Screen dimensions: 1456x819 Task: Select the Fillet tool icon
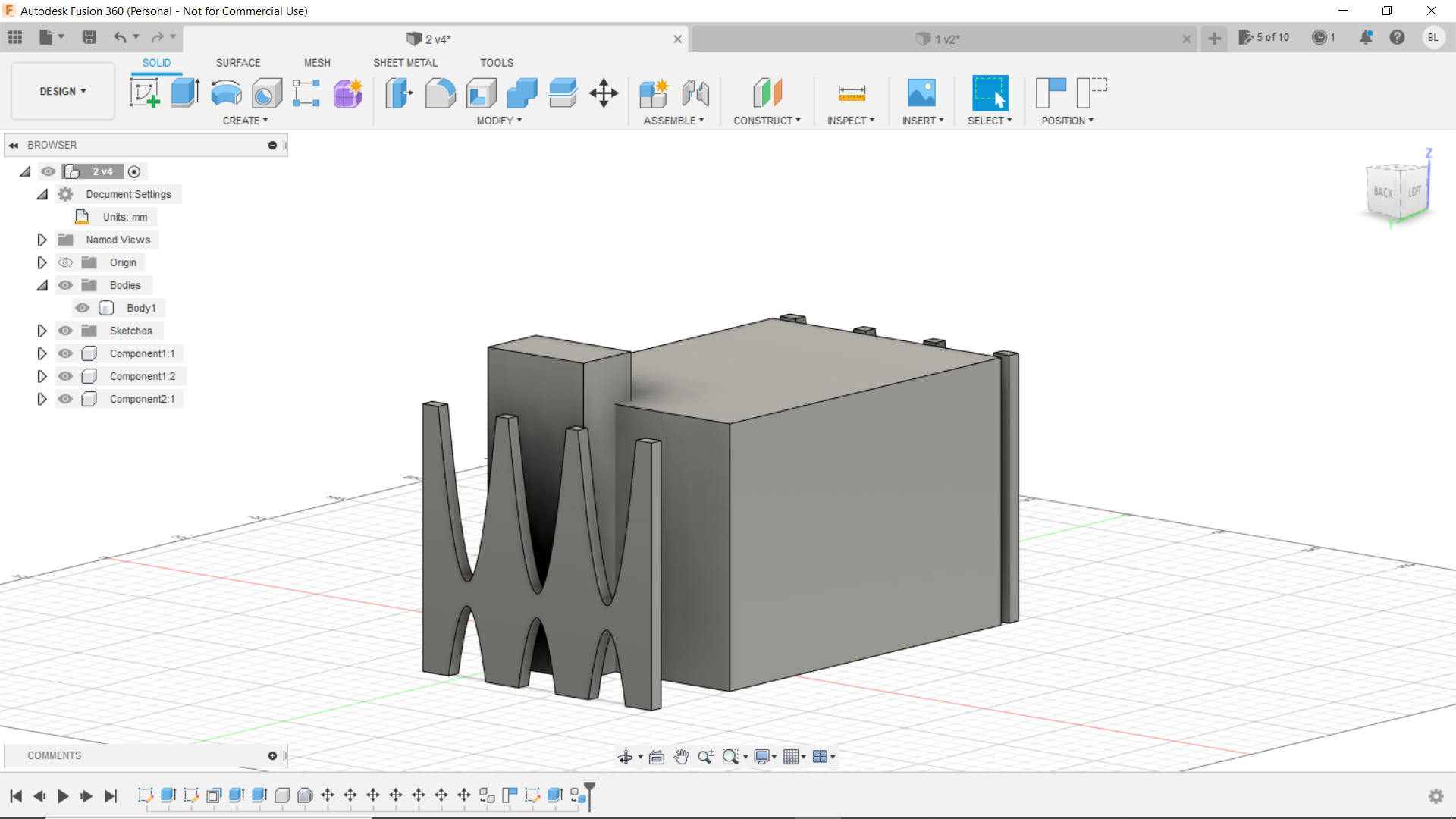[440, 92]
